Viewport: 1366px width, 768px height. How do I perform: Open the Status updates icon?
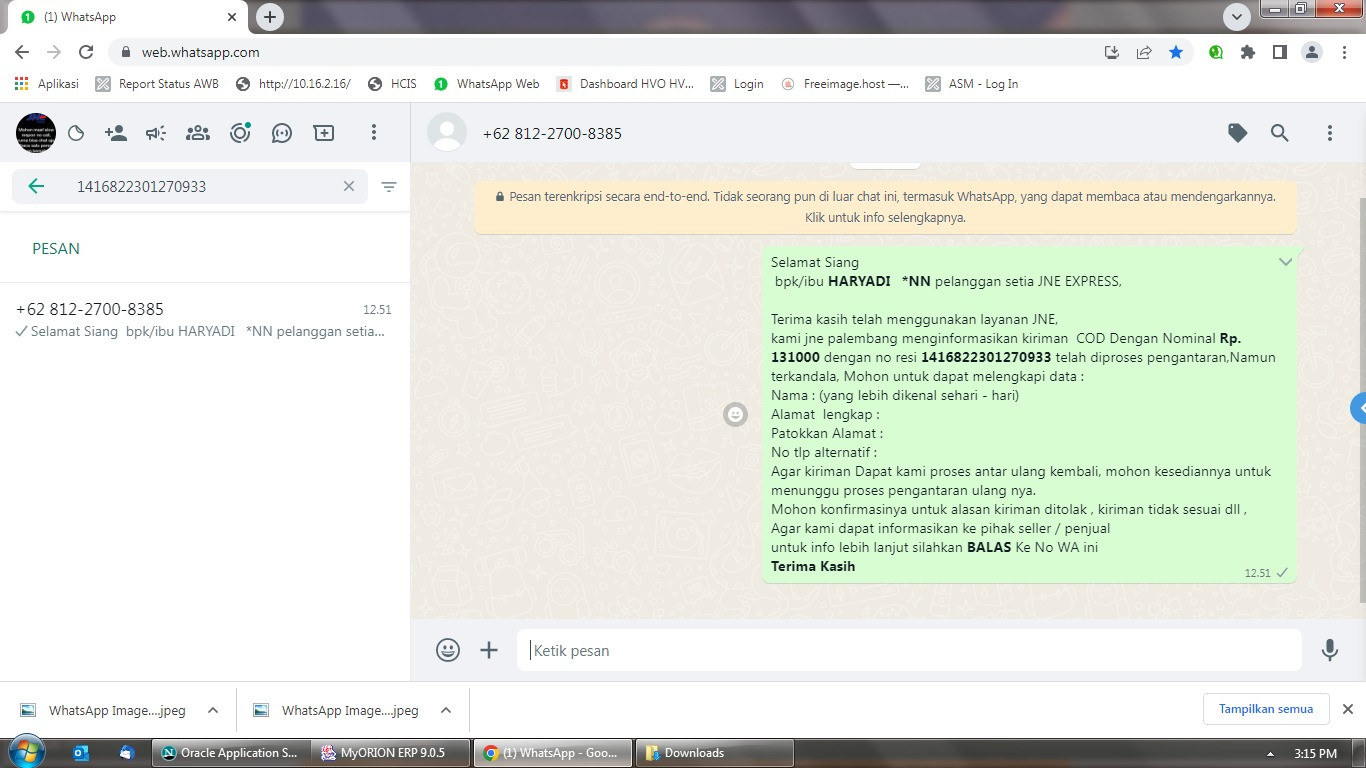click(x=240, y=133)
